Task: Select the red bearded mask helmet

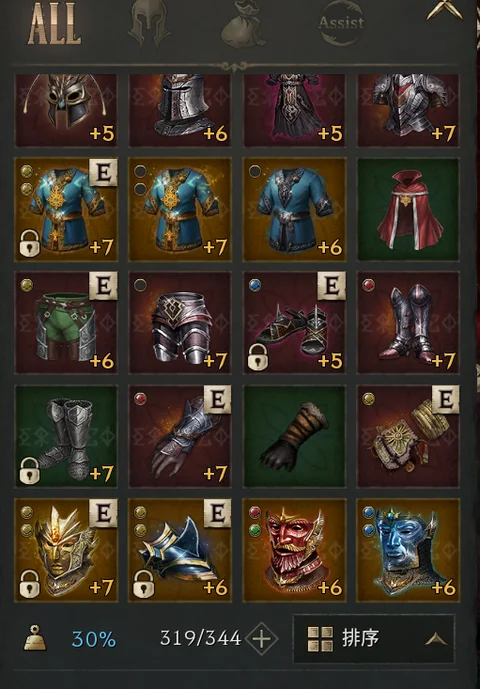Action: [x=294, y=550]
